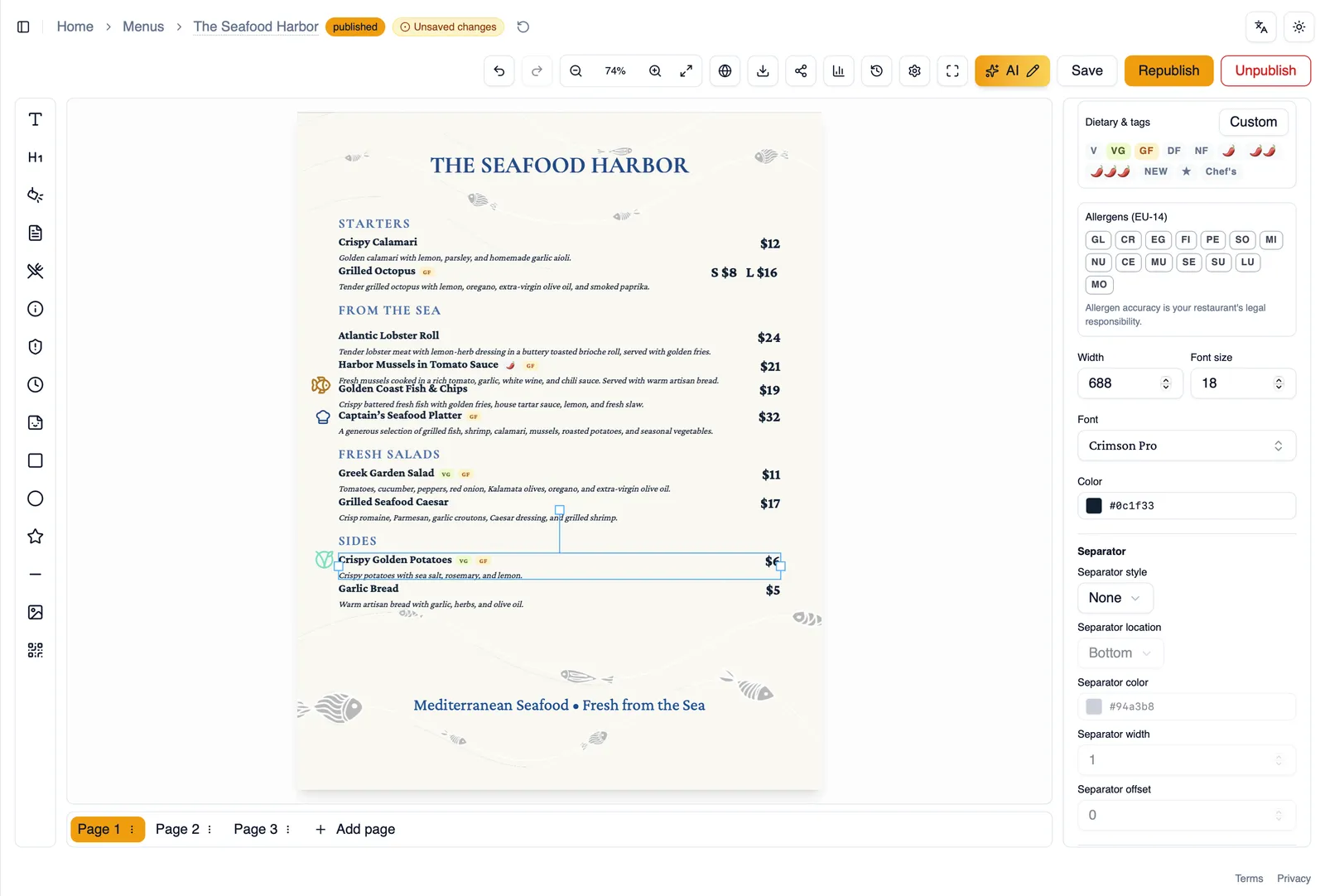Open version history clock icon
1325x896 pixels.
coord(876,71)
